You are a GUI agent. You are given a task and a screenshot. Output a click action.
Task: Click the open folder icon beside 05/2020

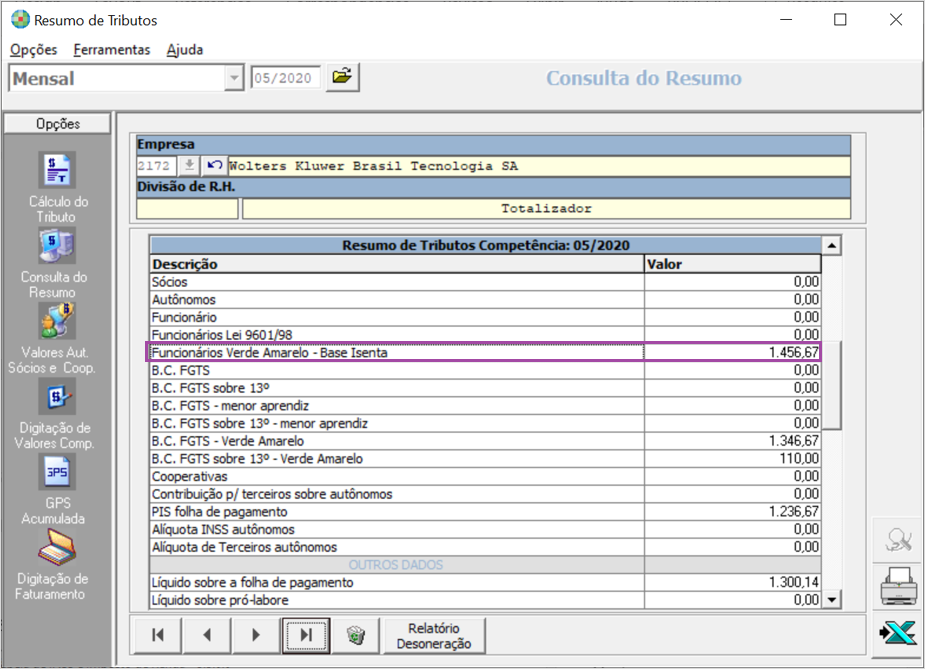343,77
